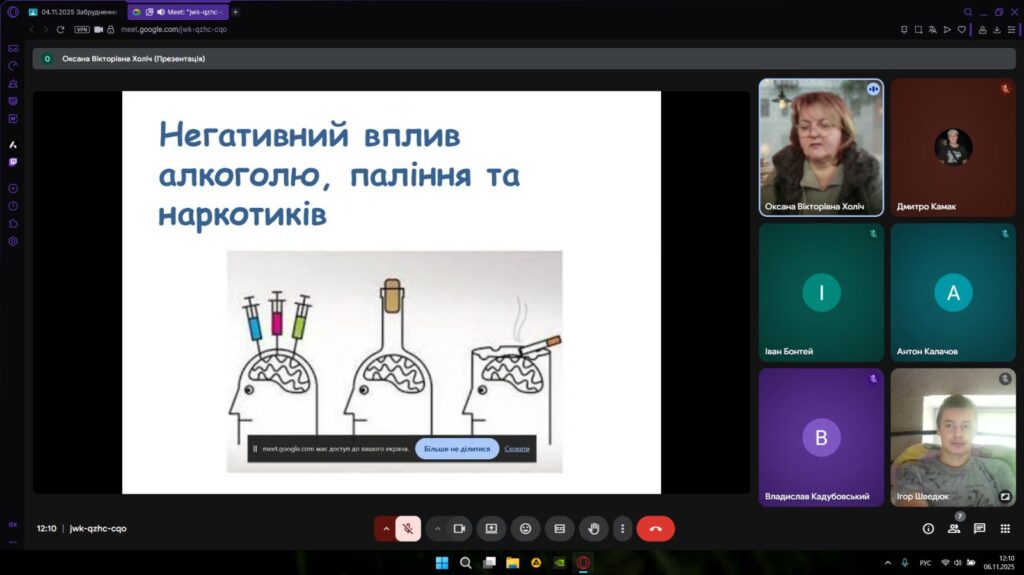
Task: Select Ігор Шведюк's video tile
Action: pyautogui.click(x=953, y=437)
